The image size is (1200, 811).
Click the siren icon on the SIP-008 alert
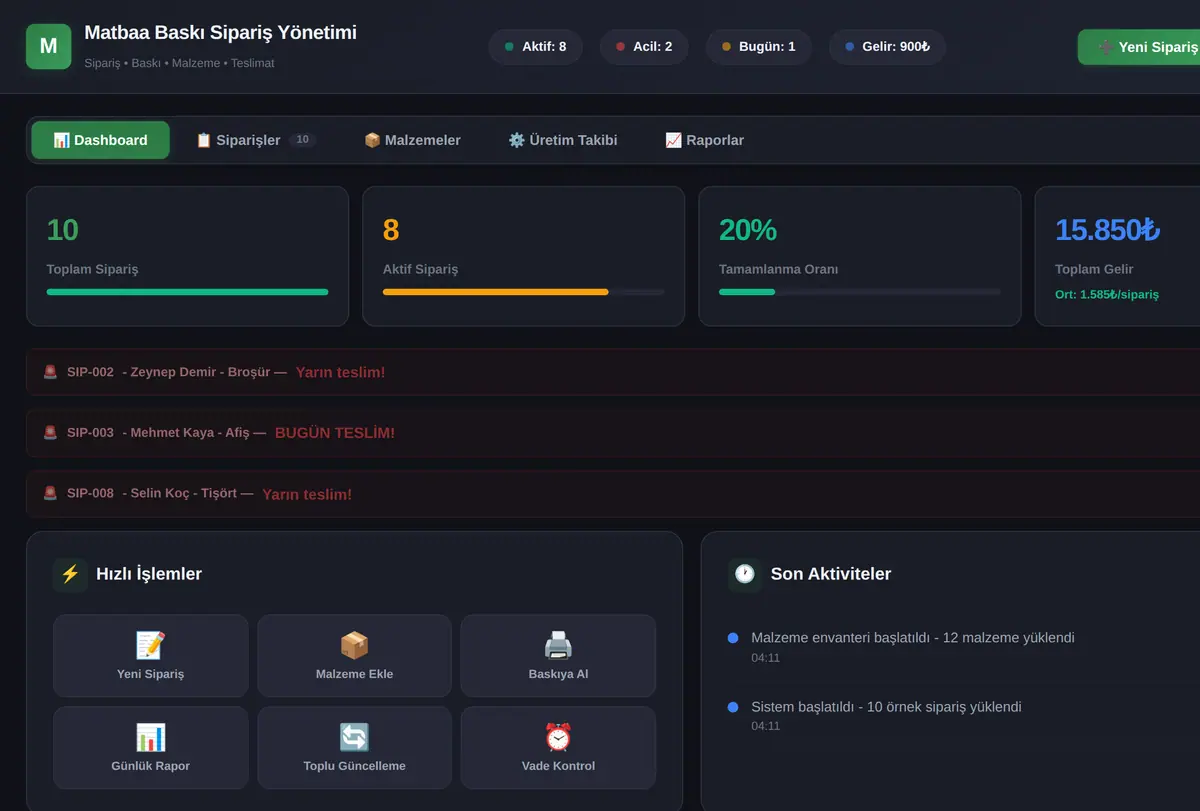point(50,493)
